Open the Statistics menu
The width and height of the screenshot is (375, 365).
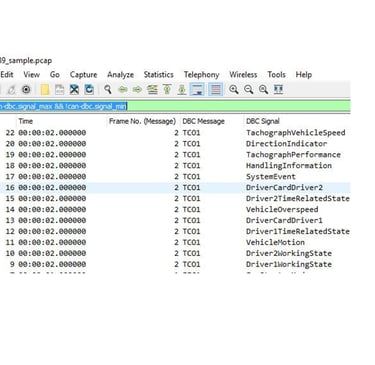click(158, 74)
